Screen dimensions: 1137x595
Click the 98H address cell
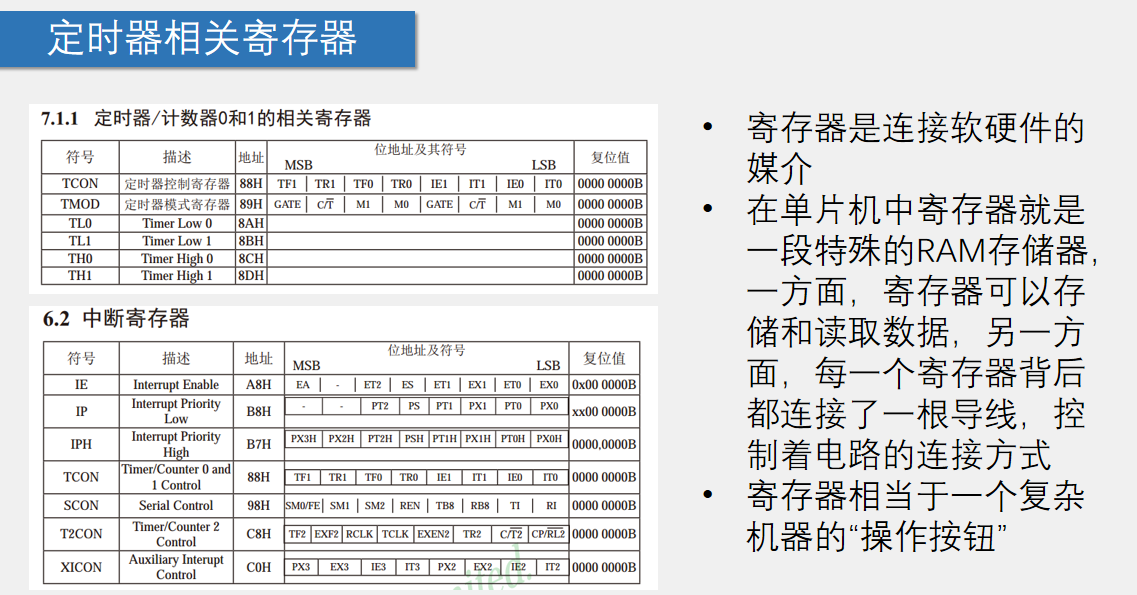pos(259,505)
